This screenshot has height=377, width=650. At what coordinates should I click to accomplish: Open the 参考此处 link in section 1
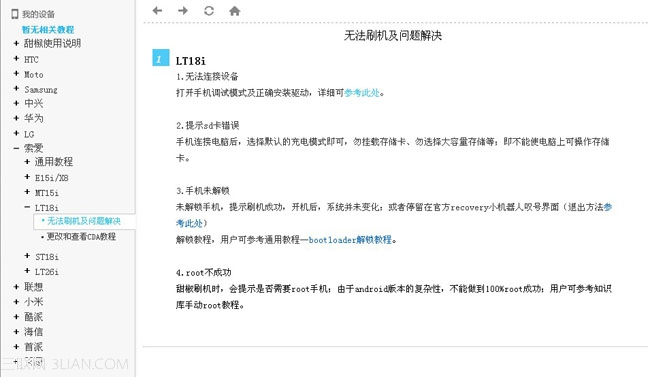coord(362,93)
